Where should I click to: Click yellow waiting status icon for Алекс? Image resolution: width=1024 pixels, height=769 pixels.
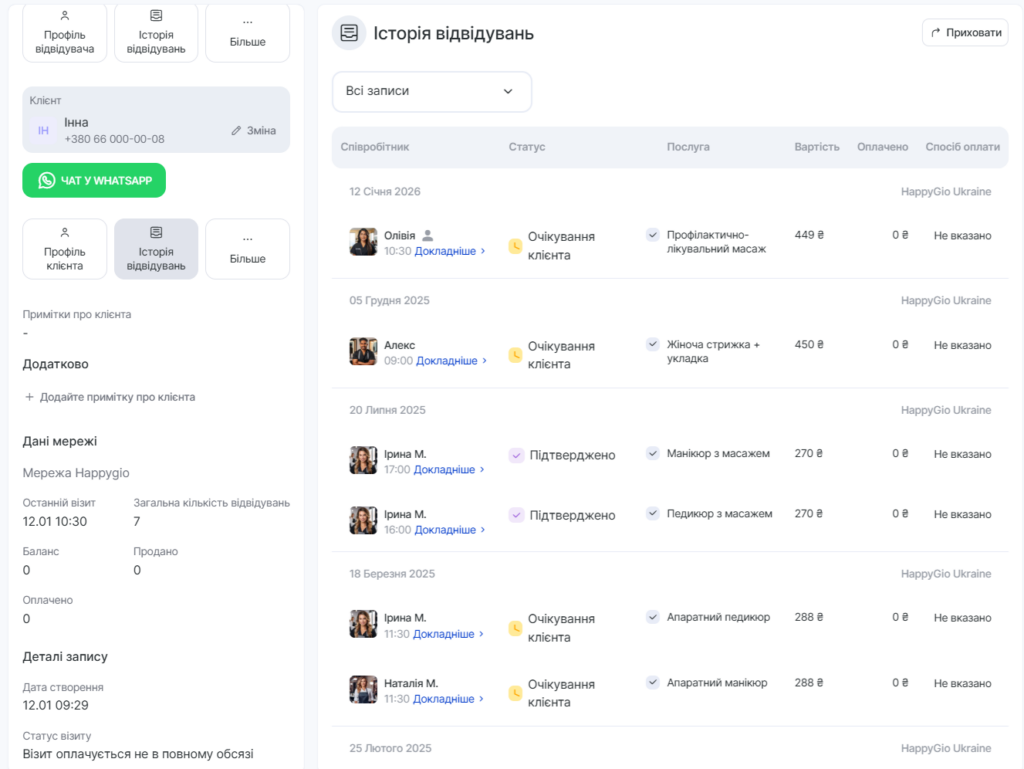516,355
